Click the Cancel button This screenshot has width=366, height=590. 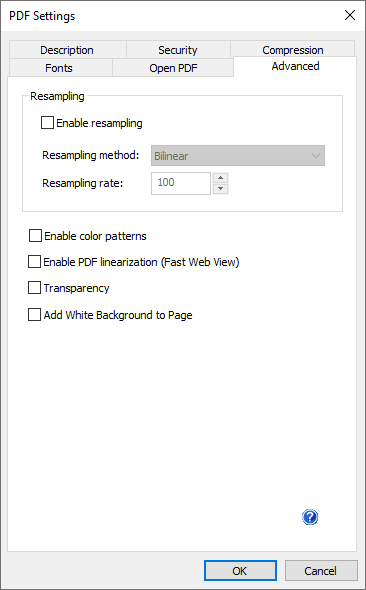coord(320,571)
